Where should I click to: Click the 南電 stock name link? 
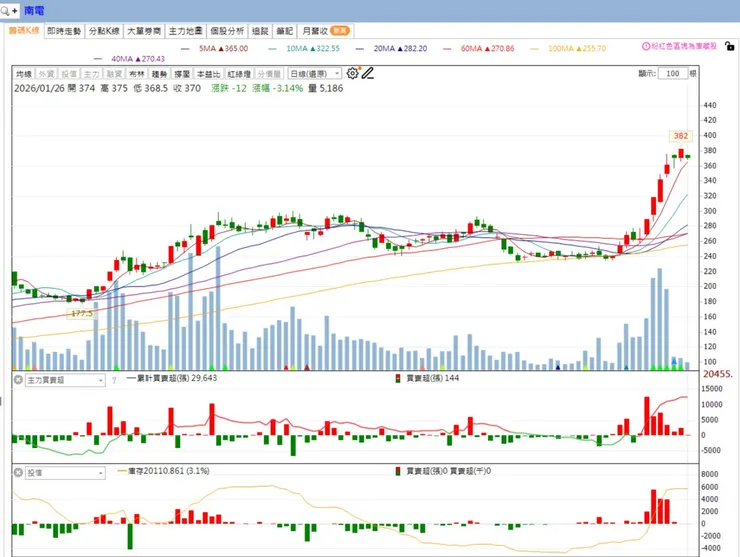click(x=34, y=10)
